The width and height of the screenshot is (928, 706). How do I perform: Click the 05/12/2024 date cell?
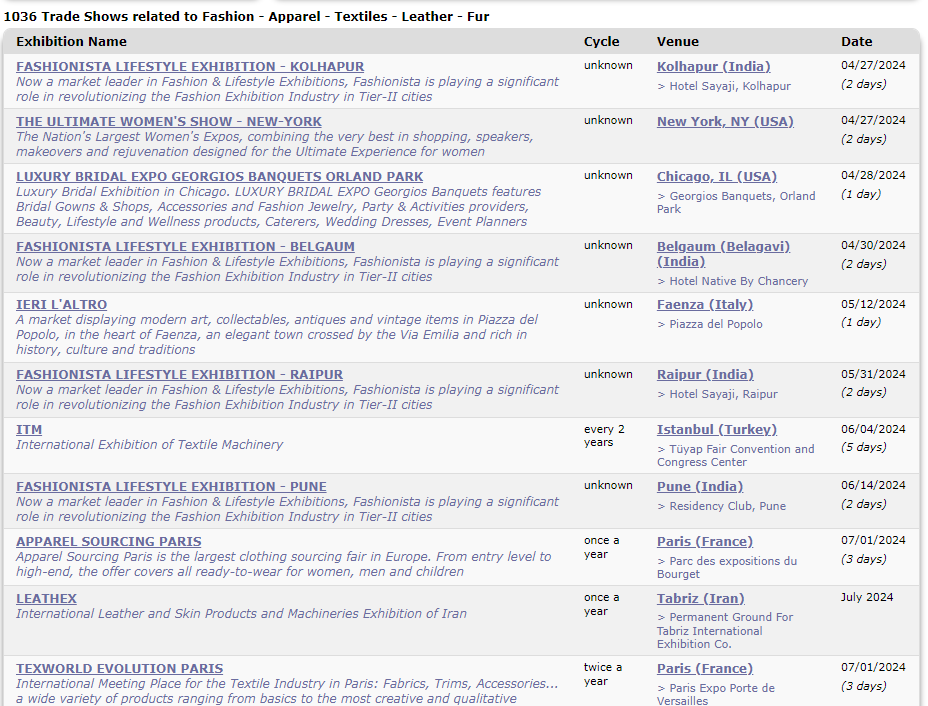pyautogui.click(x=873, y=304)
